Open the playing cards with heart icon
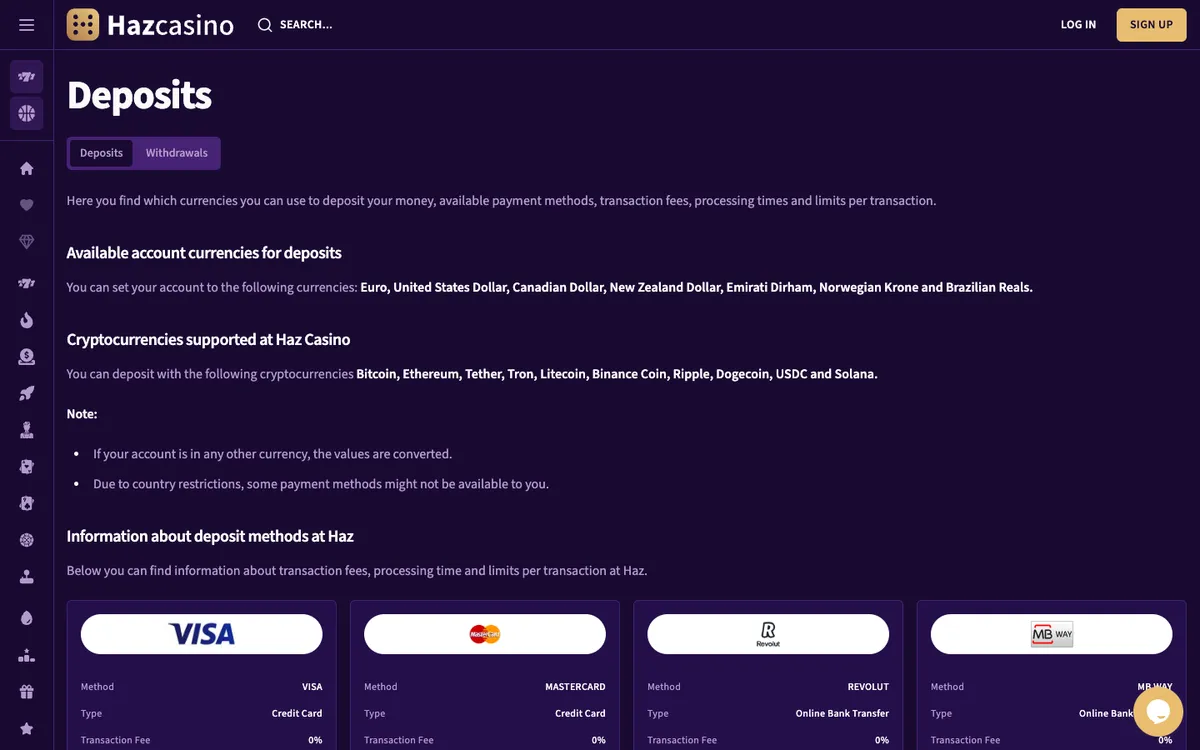The height and width of the screenshot is (750, 1200). 27,467
